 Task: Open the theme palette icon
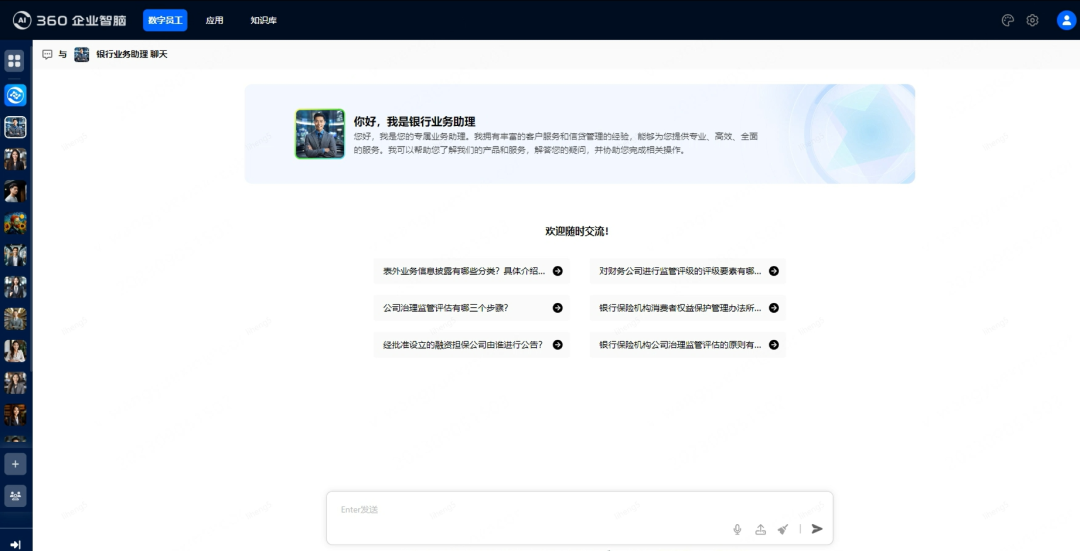pos(1007,20)
